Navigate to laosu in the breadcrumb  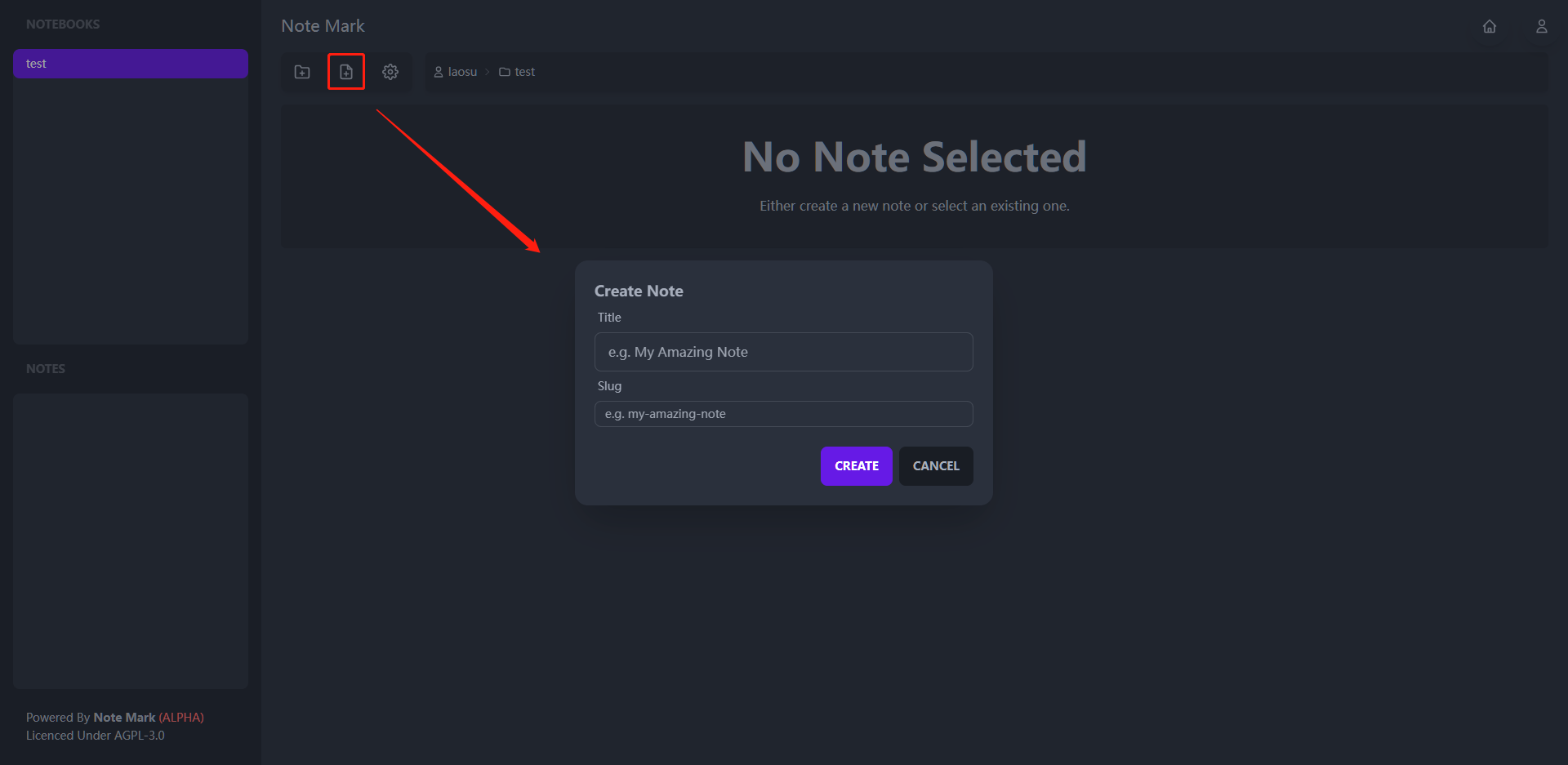463,72
